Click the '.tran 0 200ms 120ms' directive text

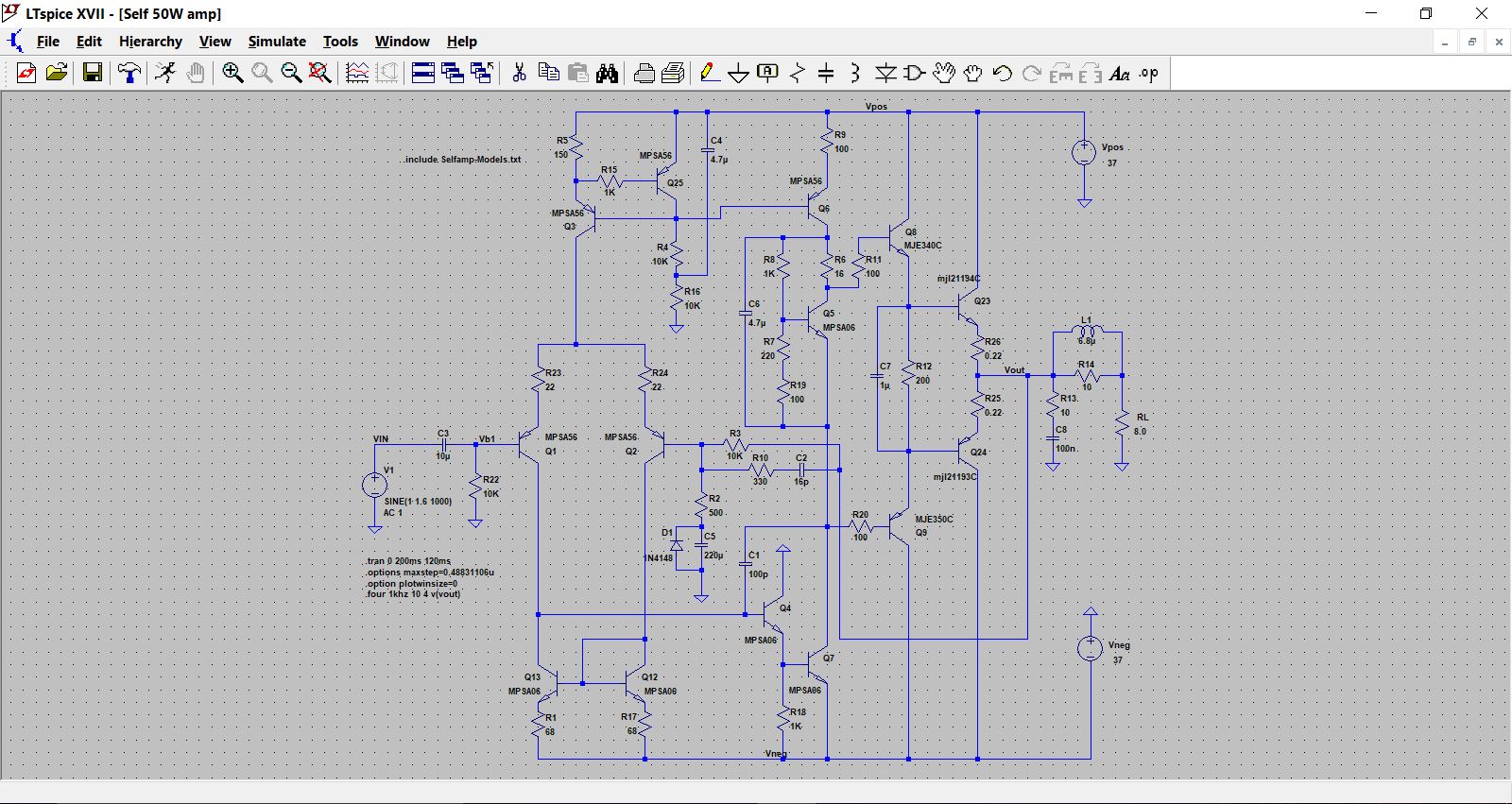click(x=407, y=561)
